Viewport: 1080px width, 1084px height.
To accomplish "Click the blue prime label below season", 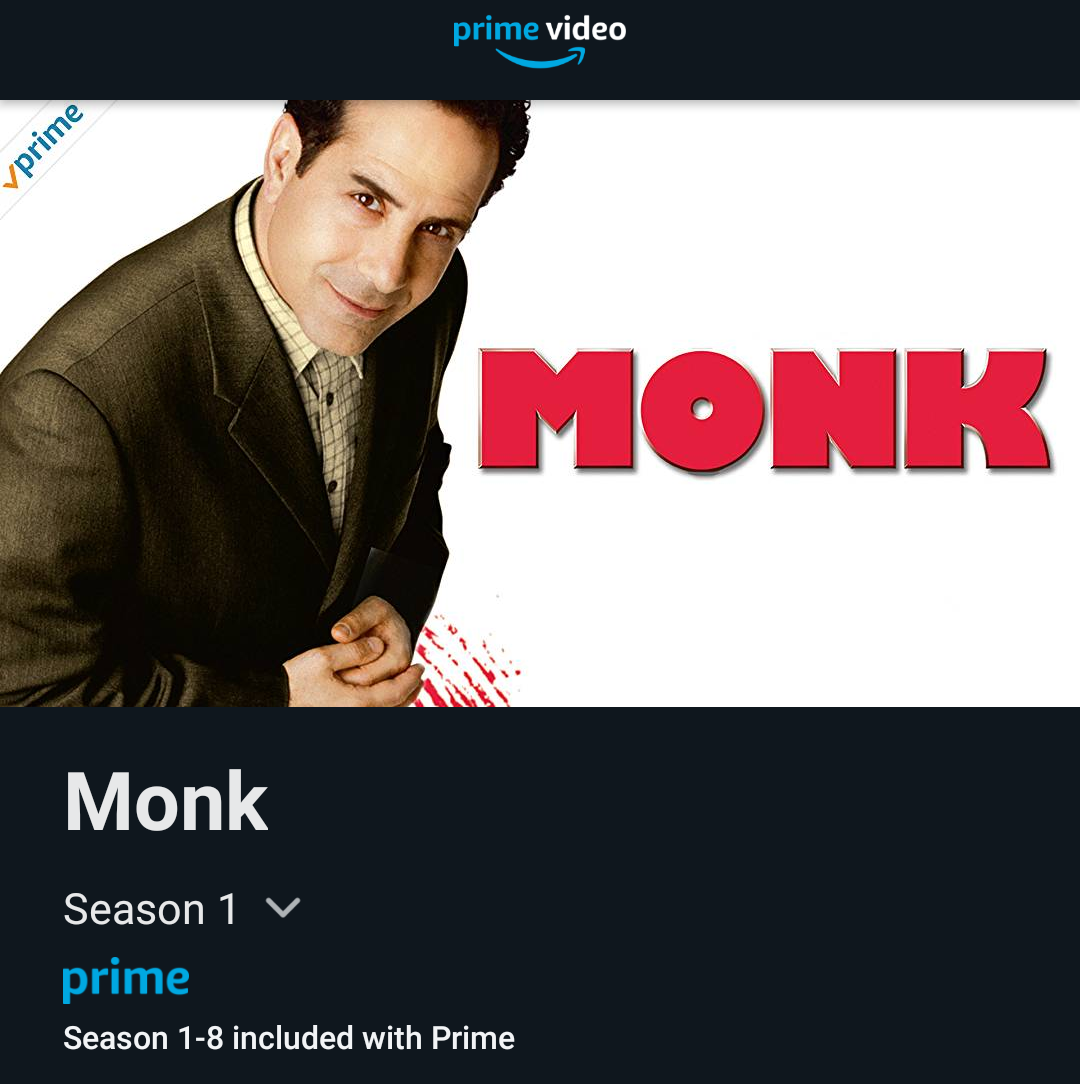I will [x=126, y=980].
